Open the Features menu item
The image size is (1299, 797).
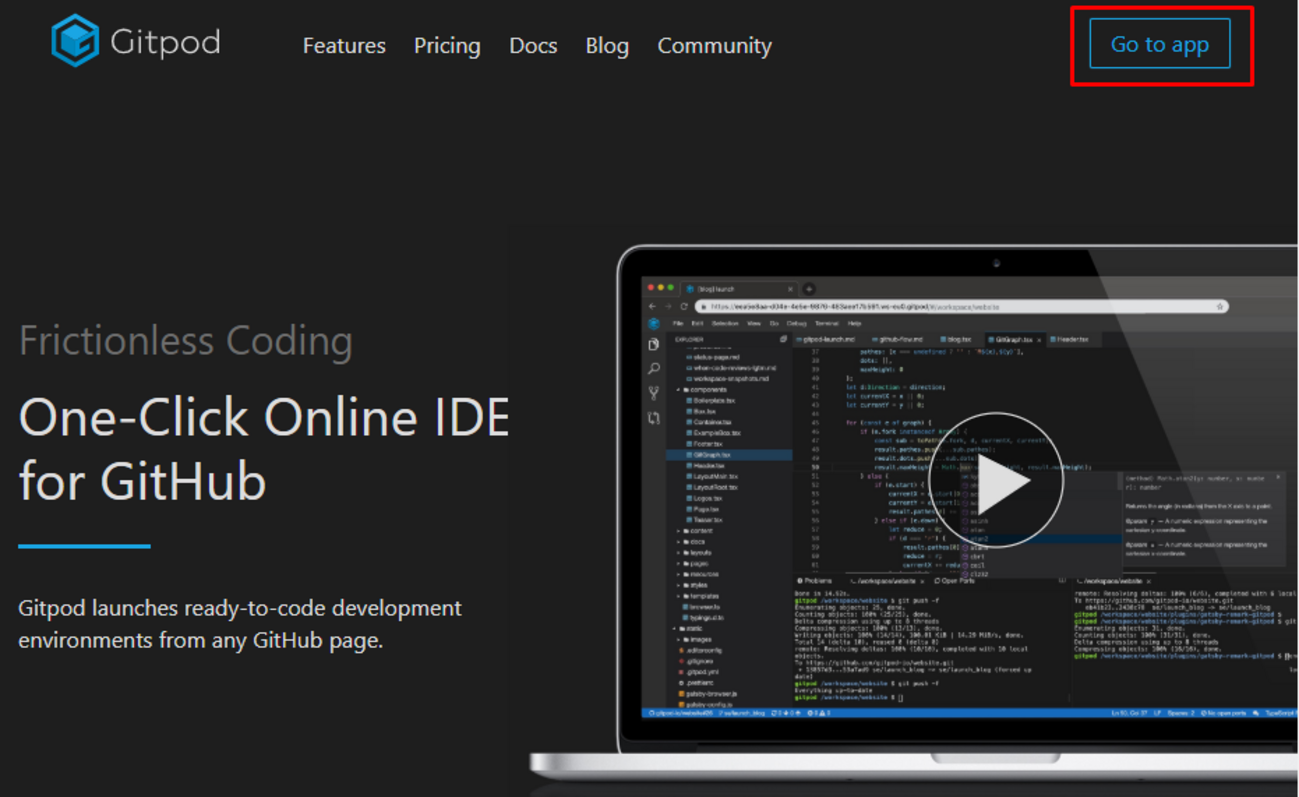[344, 46]
